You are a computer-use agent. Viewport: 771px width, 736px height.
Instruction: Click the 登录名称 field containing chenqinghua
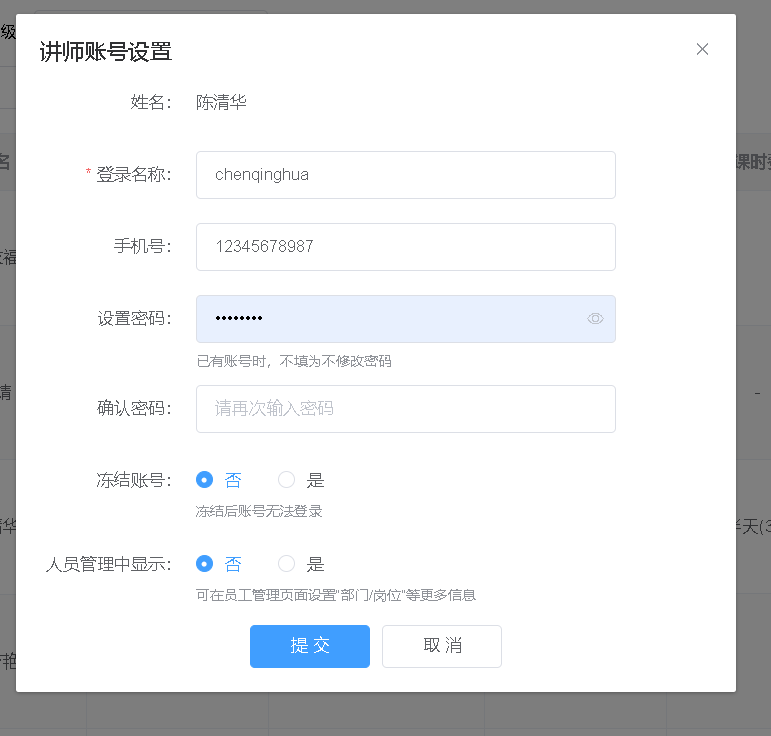point(405,175)
